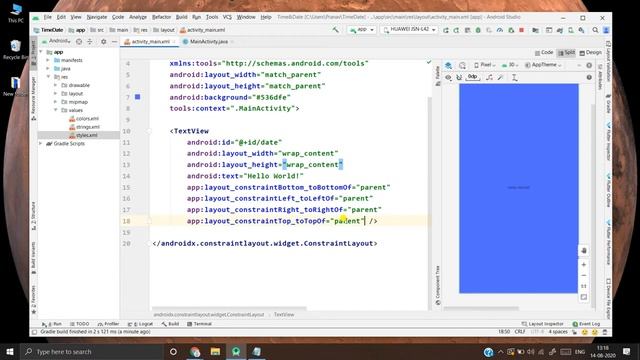Open the File menu

[x=48, y=17]
